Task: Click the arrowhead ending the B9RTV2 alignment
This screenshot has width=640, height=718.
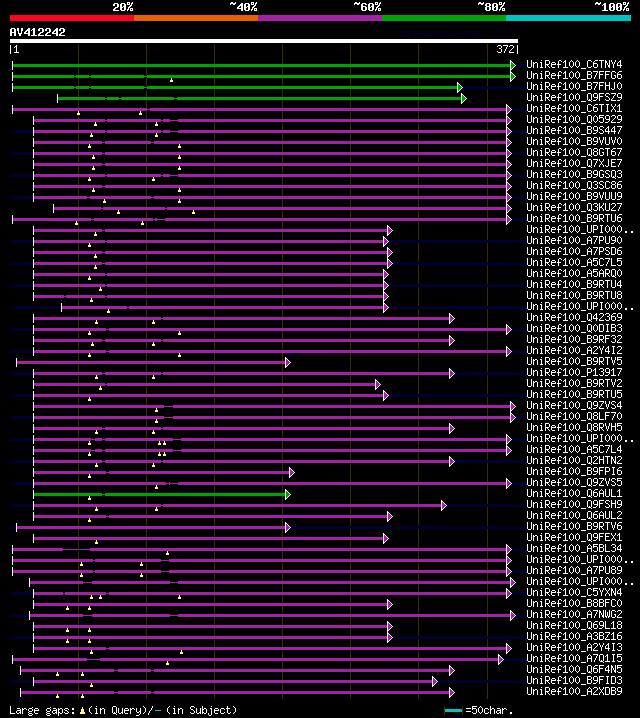Action: pyautogui.click(x=378, y=385)
